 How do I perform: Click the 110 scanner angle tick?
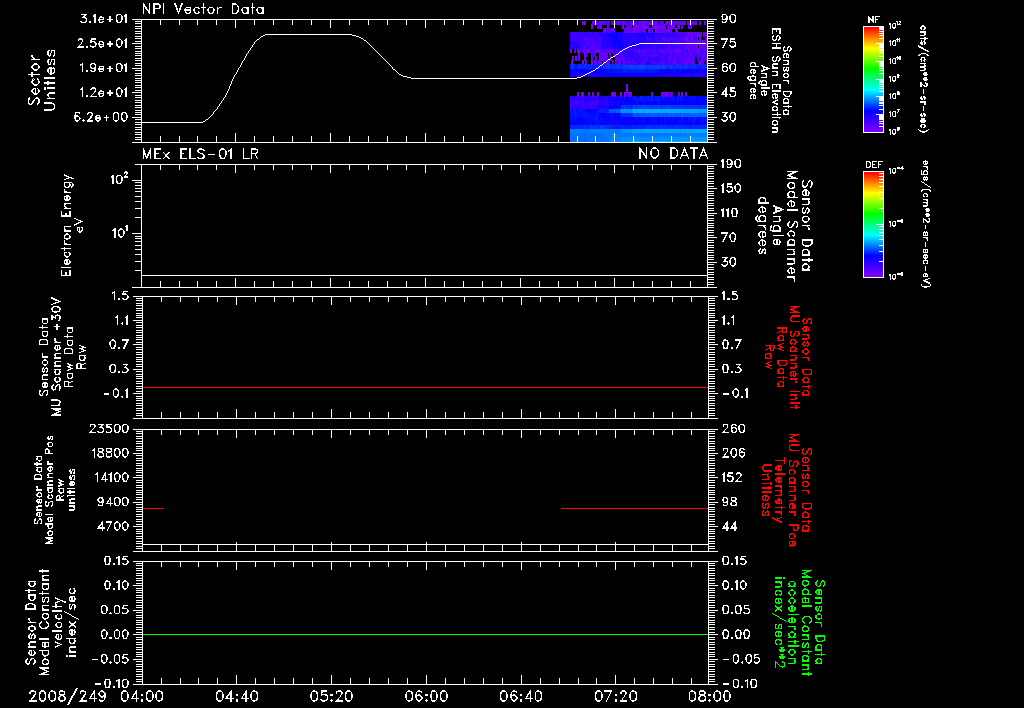tap(731, 213)
